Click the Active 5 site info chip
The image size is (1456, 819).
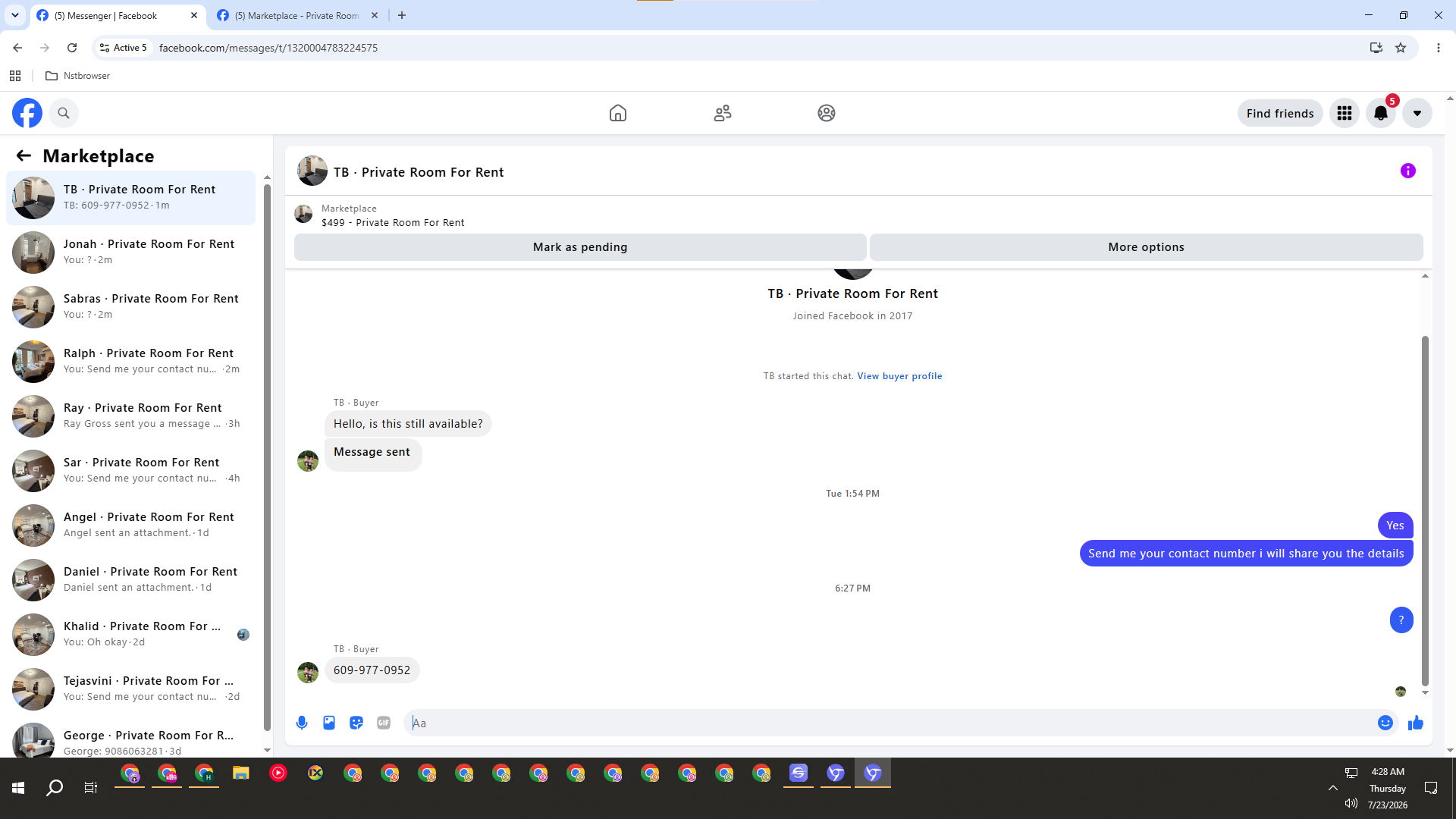coord(124,48)
